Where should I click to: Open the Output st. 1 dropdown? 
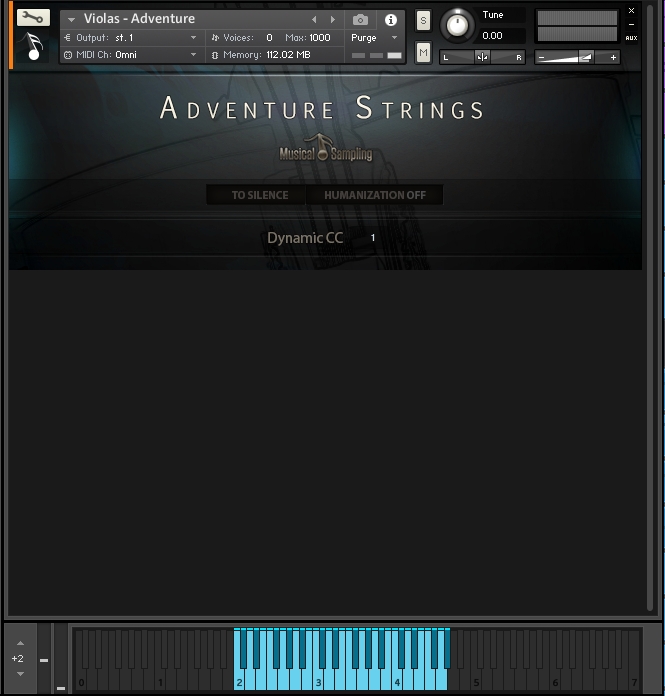tap(131, 38)
